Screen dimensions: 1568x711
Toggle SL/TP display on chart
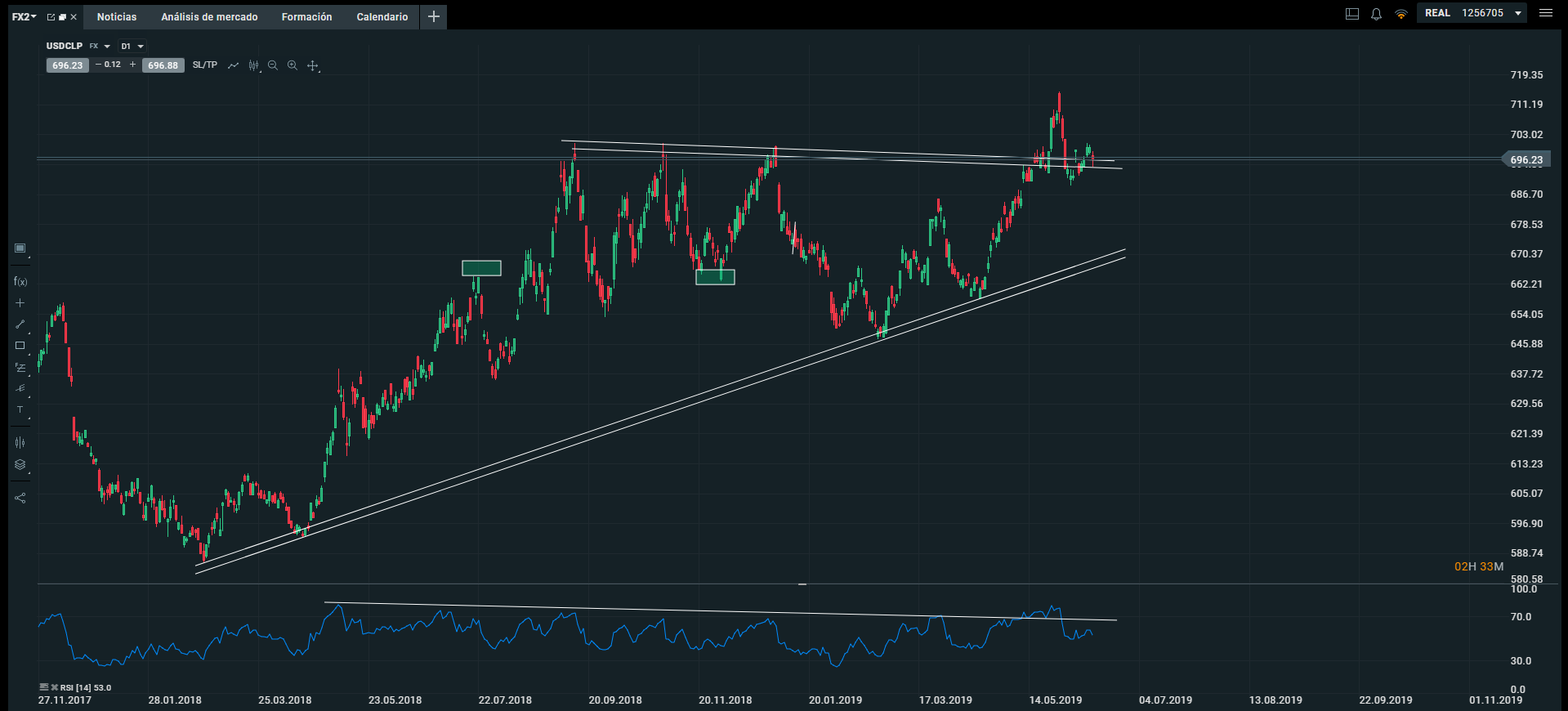tap(205, 65)
